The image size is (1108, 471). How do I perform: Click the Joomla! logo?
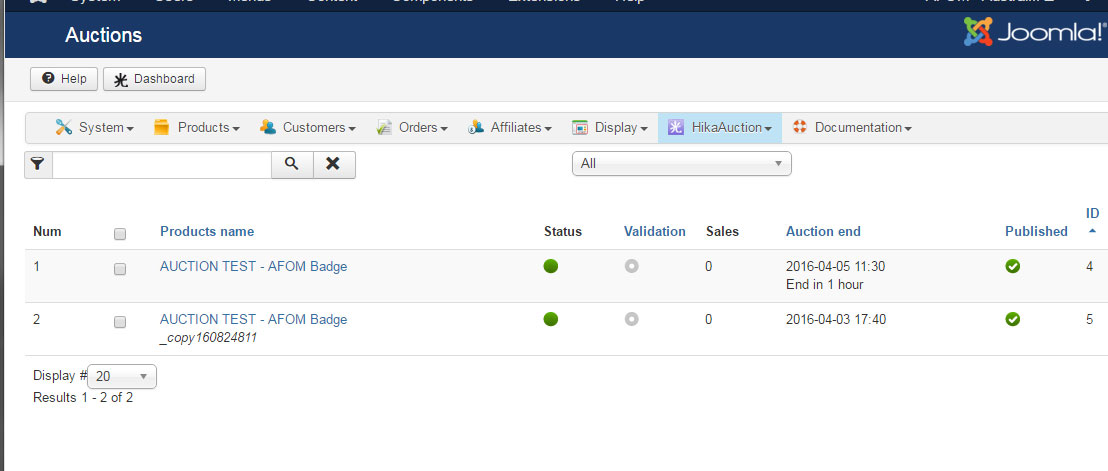coord(1035,32)
